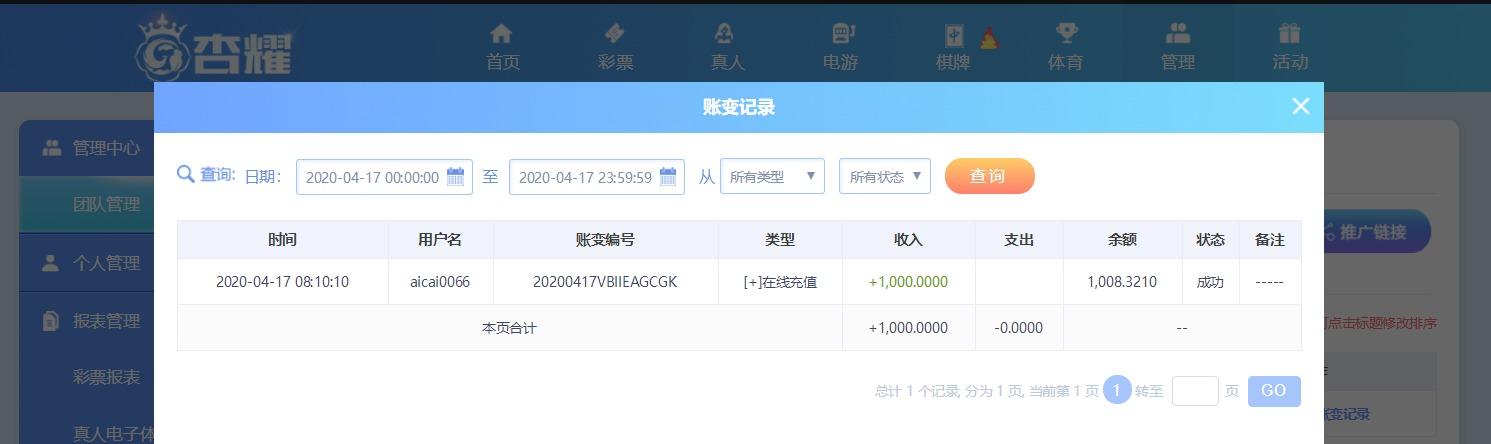The width and height of the screenshot is (1491, 444).
Task: Click the 棋牌 card games icon
Action: (954, 36)
